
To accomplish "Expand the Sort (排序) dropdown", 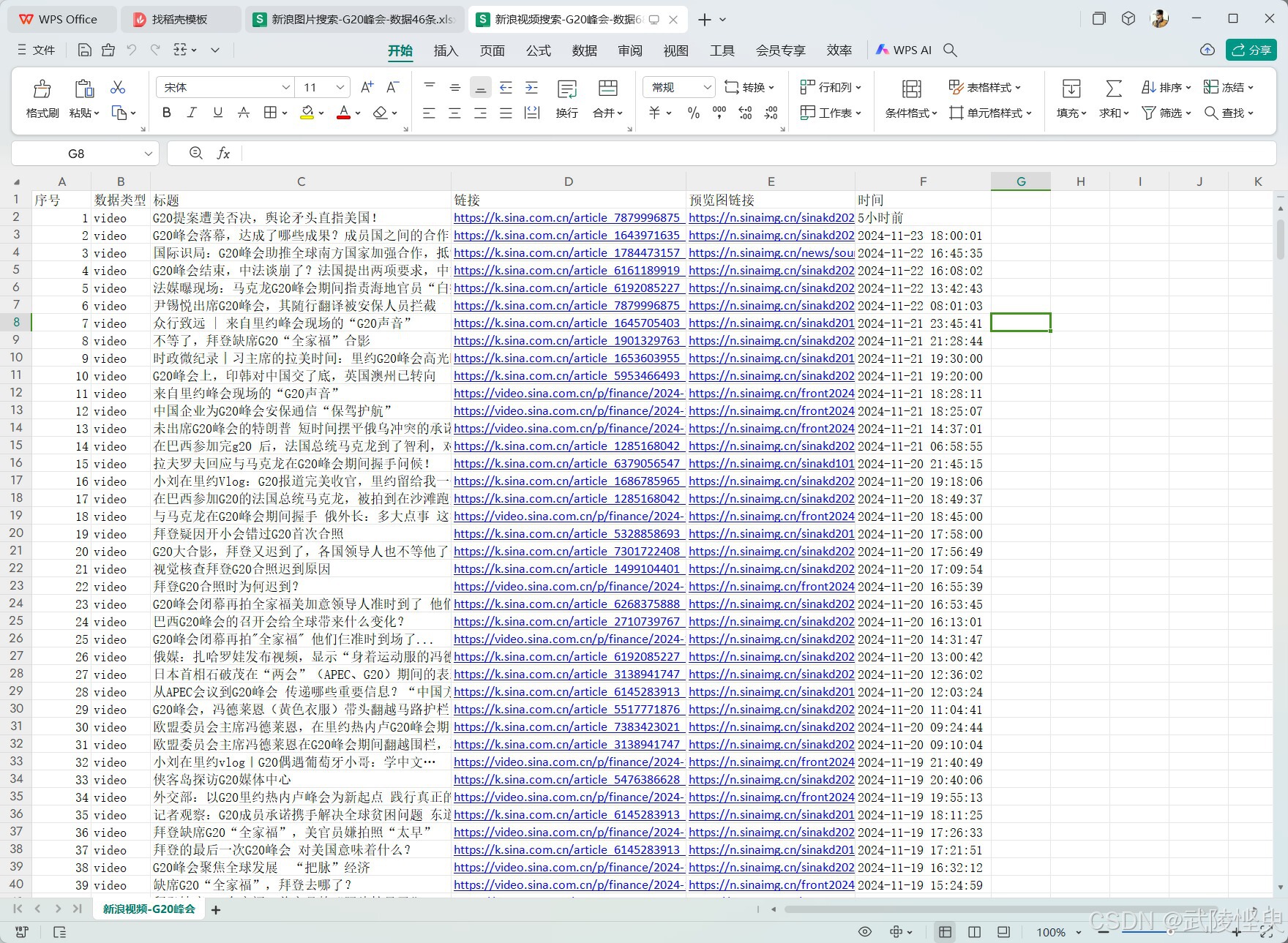I will [1188, 88].
